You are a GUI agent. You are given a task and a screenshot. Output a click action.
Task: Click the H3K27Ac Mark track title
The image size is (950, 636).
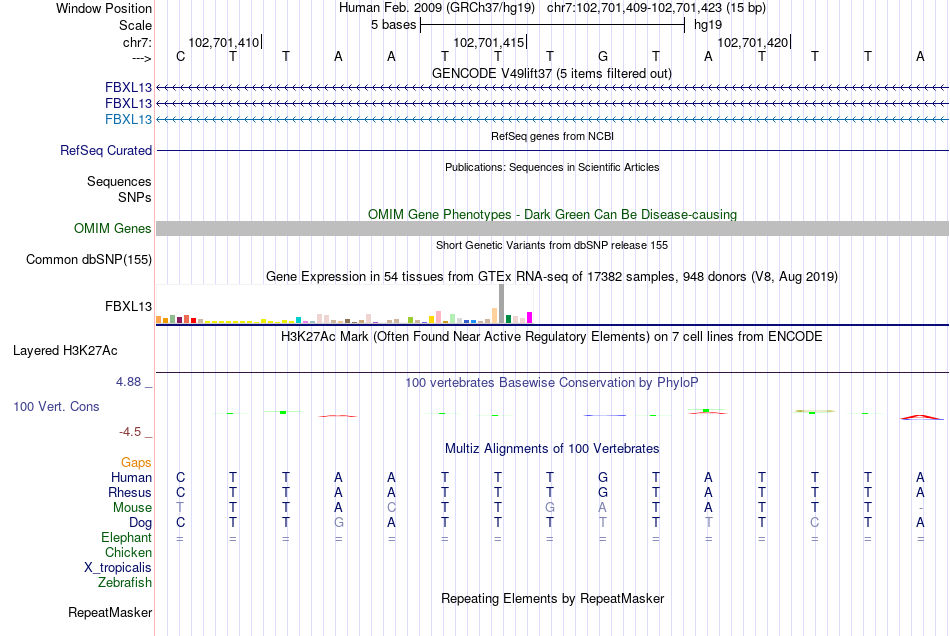[551, 337]
